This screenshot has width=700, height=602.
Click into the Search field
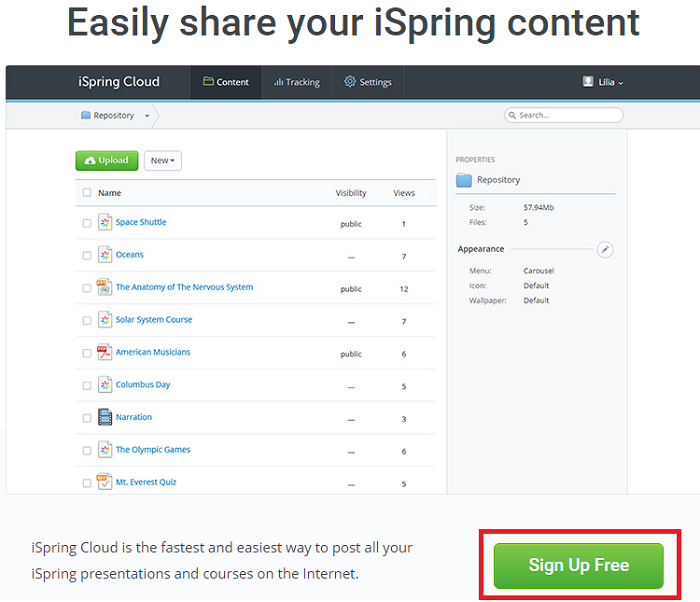[568, 115]
